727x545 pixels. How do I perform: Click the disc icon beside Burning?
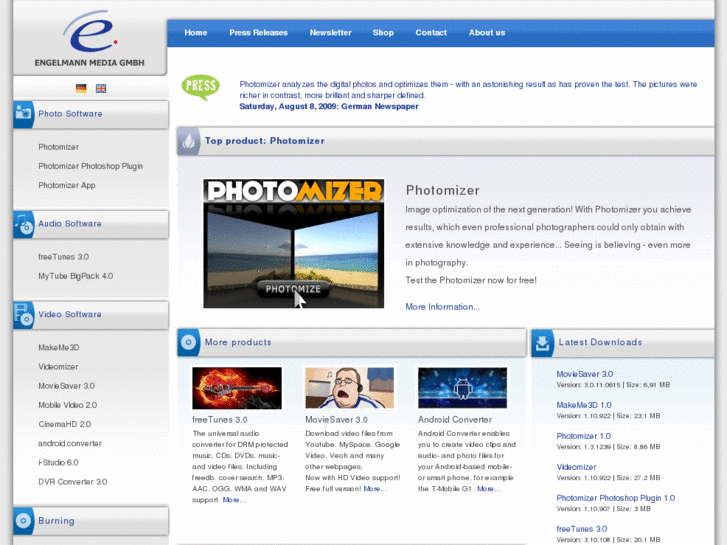tap(24, 521)
